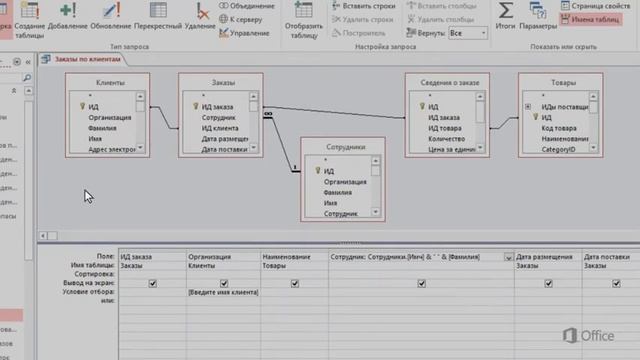Select CategoryID field in Товары table

point(558,149)
